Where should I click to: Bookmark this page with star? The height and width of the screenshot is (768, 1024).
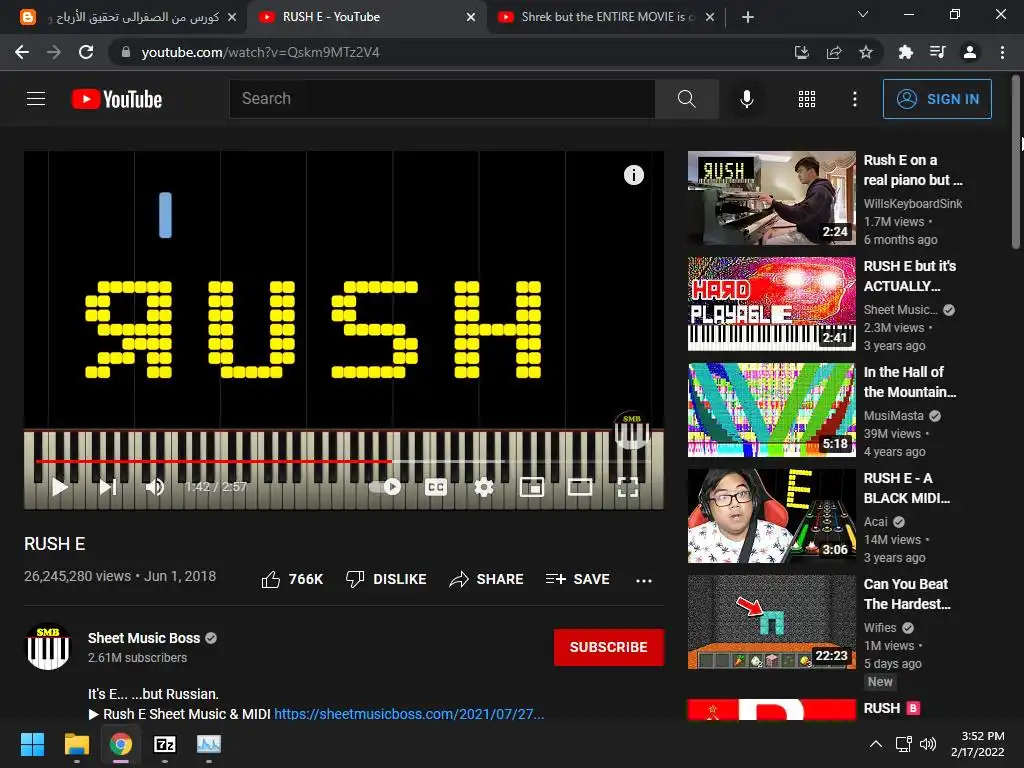pos(866,52)
